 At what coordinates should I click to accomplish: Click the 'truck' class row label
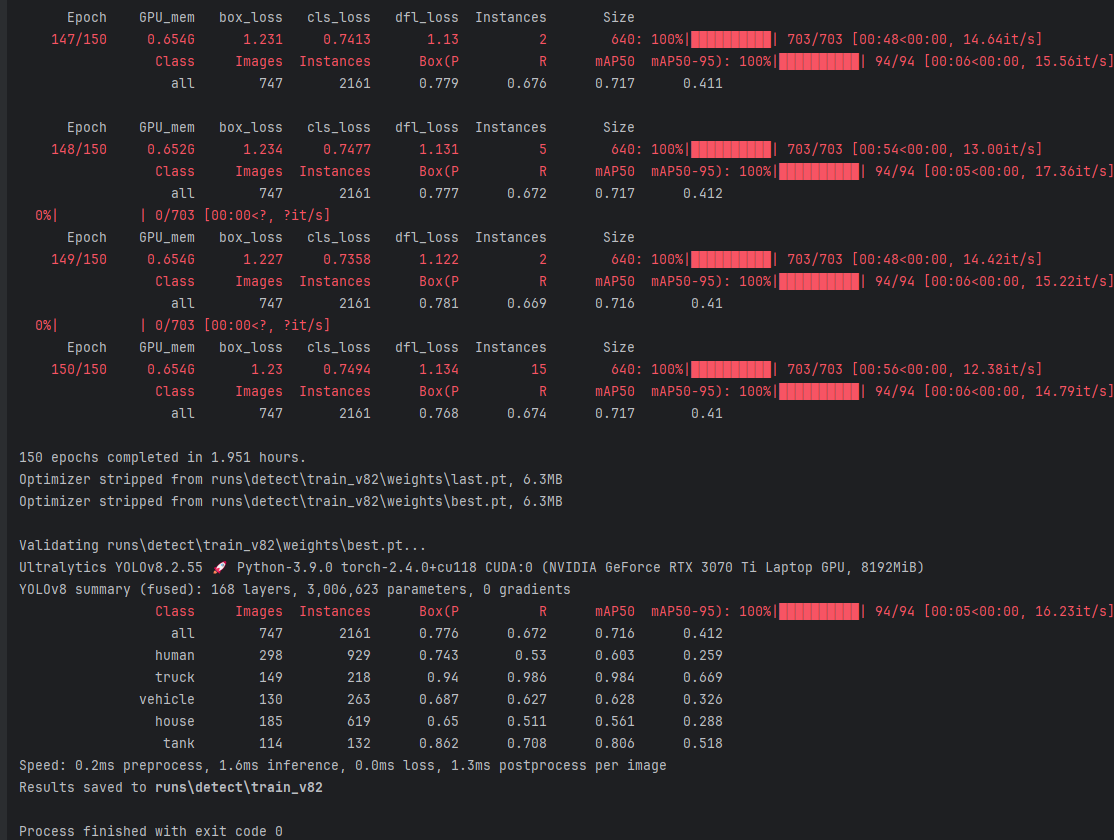(175, 677)
